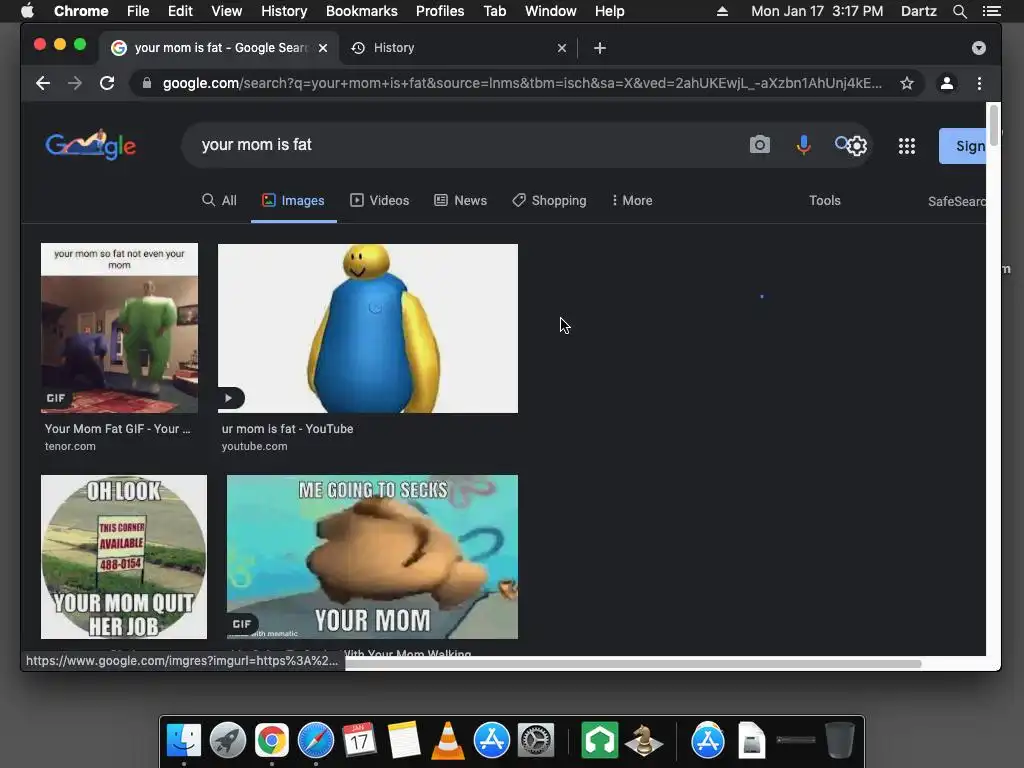Viewport: 1024px width, 768px height.
Task: Open the Trash in the Dock
Action: tap(840, 741)
